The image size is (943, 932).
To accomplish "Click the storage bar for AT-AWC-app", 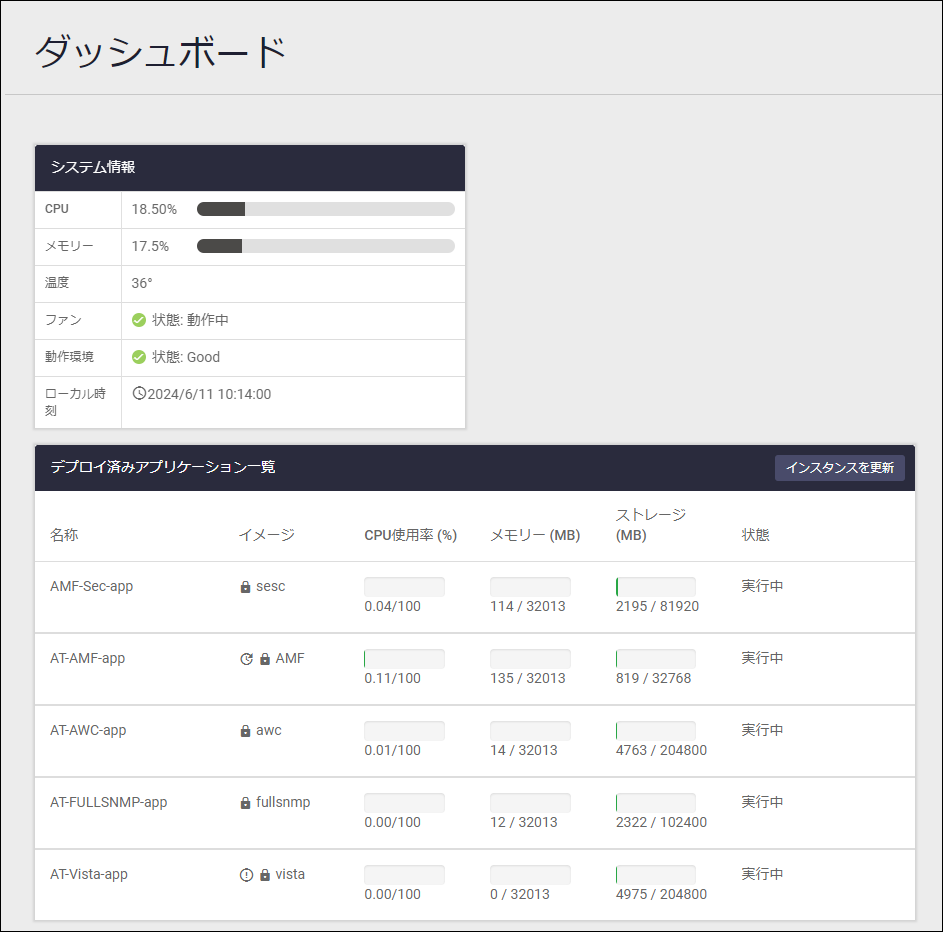I will (x=656, y=731).
